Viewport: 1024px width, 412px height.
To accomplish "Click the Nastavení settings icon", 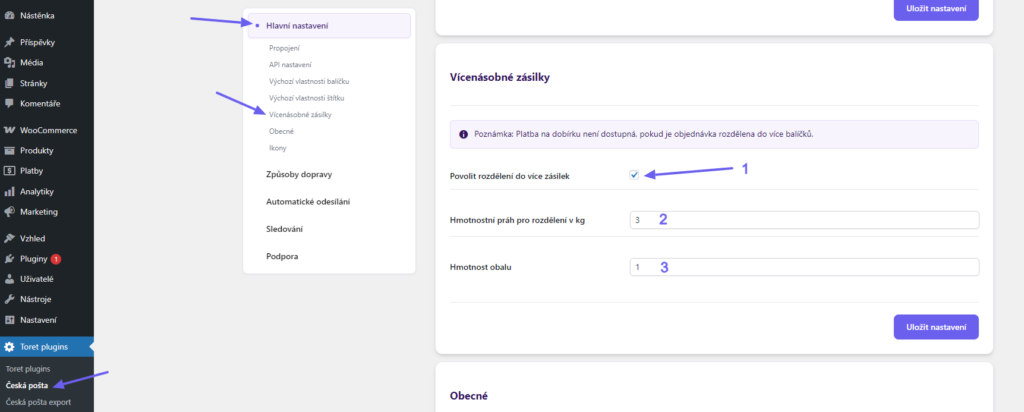I will 9,320.
